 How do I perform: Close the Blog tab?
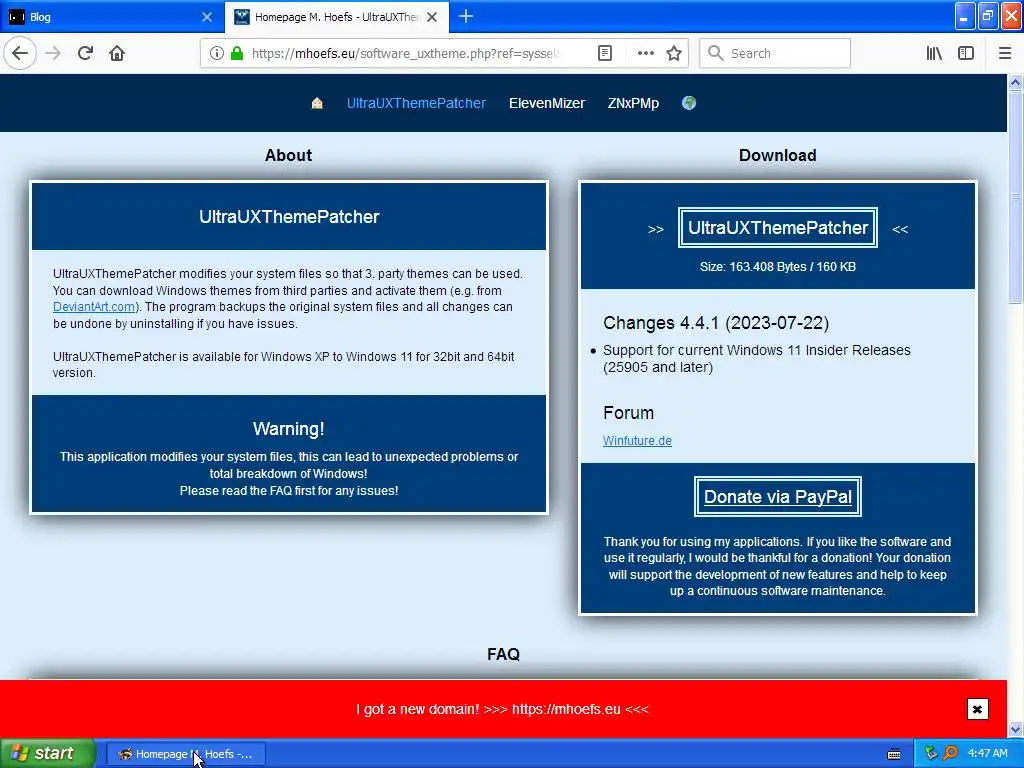tap(207, 17)
